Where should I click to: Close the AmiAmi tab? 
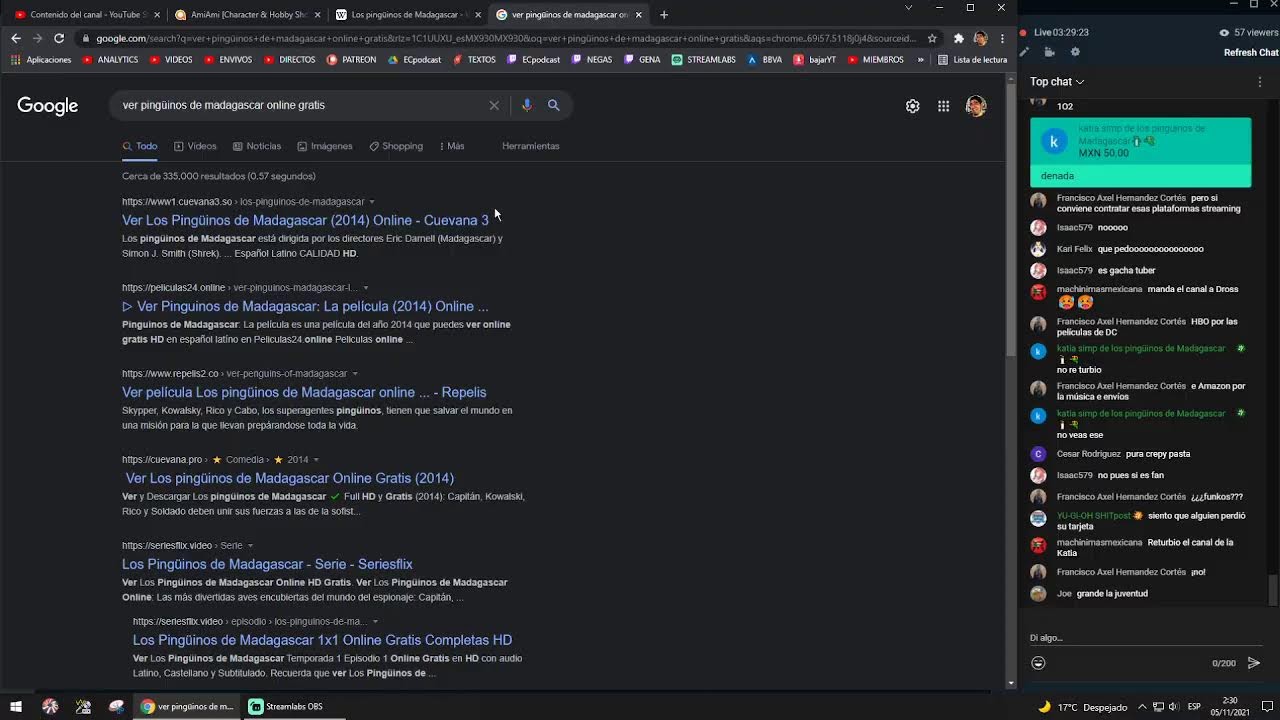(x=318, y=15)
